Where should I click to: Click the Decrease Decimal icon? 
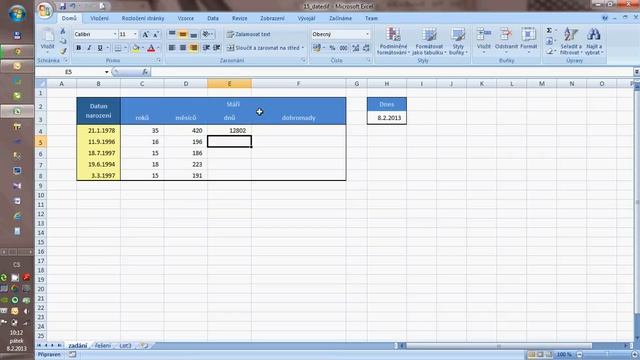coord(366,48)
